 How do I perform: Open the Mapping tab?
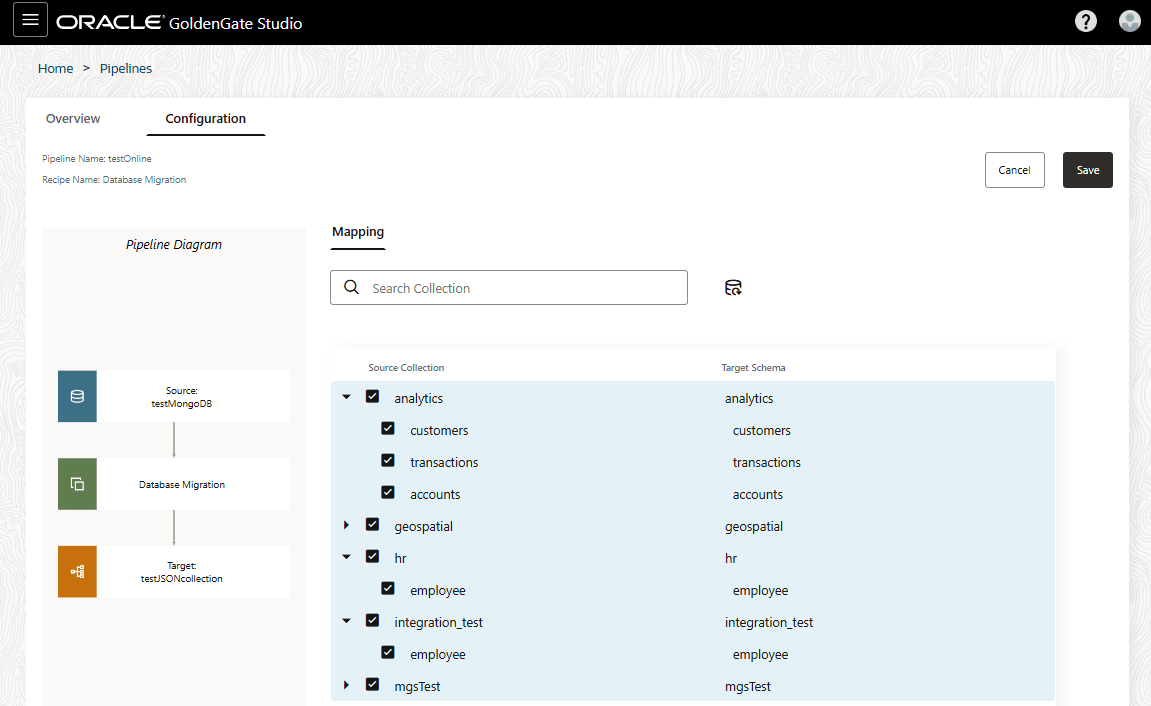coord(357,231)
